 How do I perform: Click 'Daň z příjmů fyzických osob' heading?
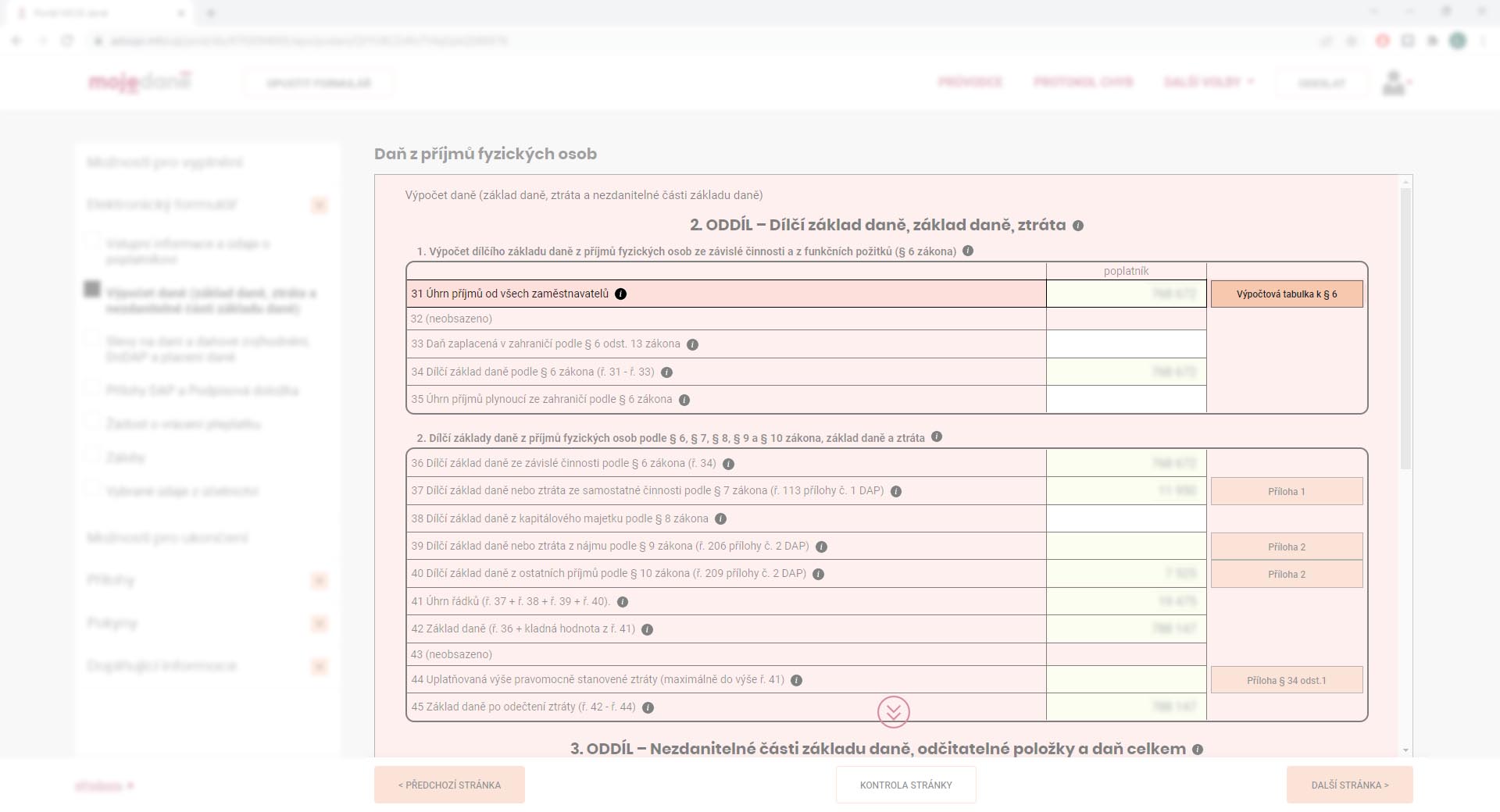point(485,154)
